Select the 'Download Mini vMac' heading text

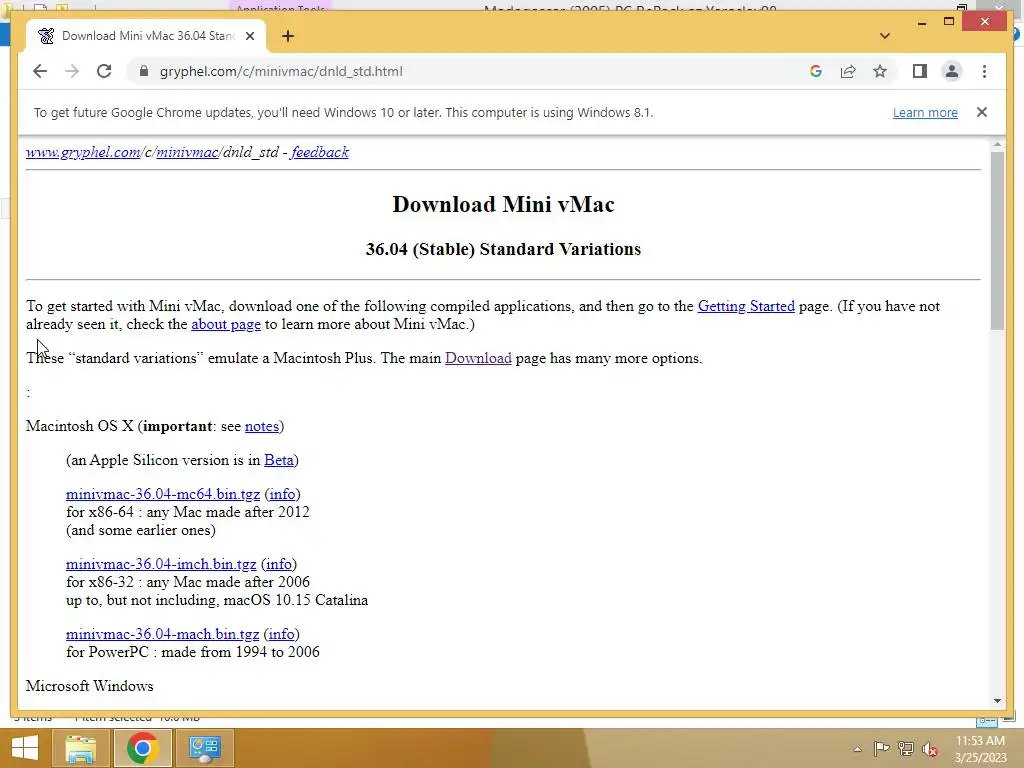click(503, 204)
